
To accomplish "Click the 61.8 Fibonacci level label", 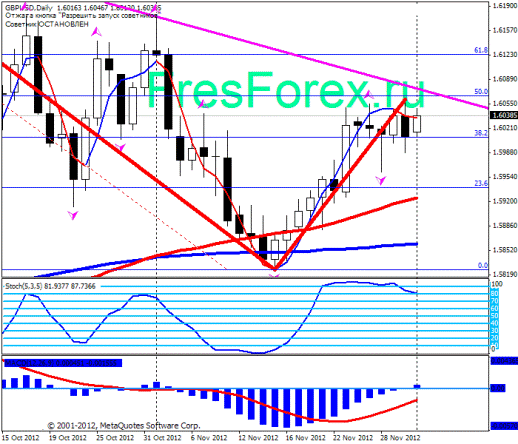I will [x=481, y=50].
